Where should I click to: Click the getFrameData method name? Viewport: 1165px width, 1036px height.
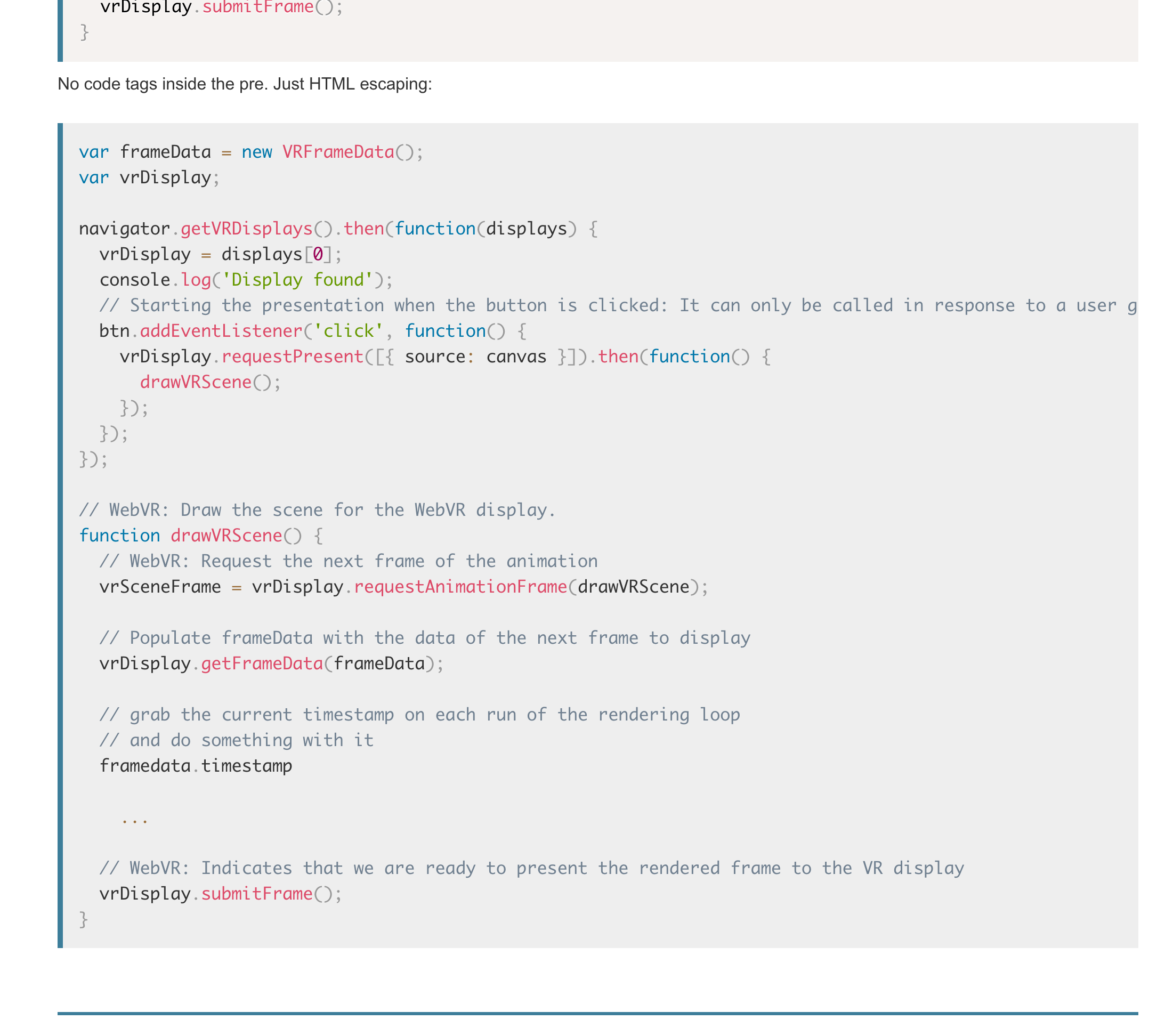click(x=262, y=664)
